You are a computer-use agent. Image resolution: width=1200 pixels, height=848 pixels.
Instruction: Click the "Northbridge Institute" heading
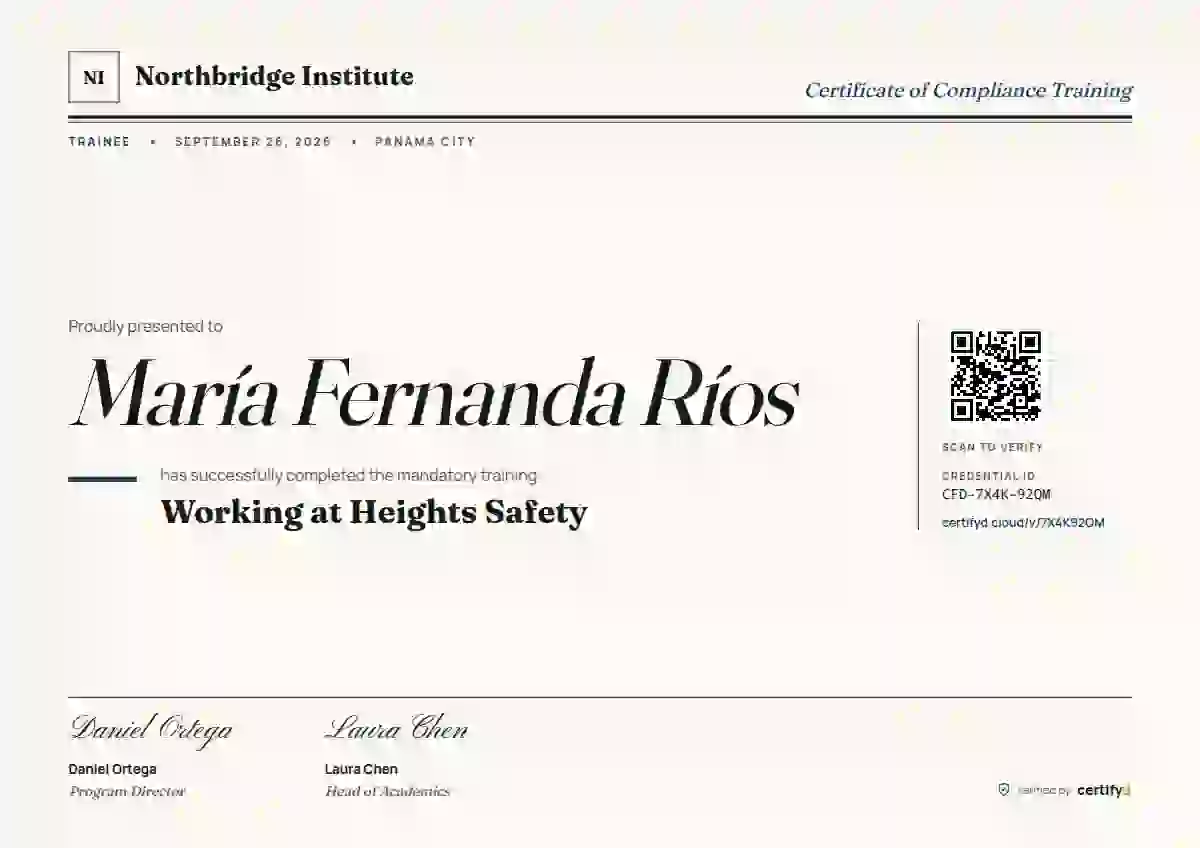click(x=274, y=76)
